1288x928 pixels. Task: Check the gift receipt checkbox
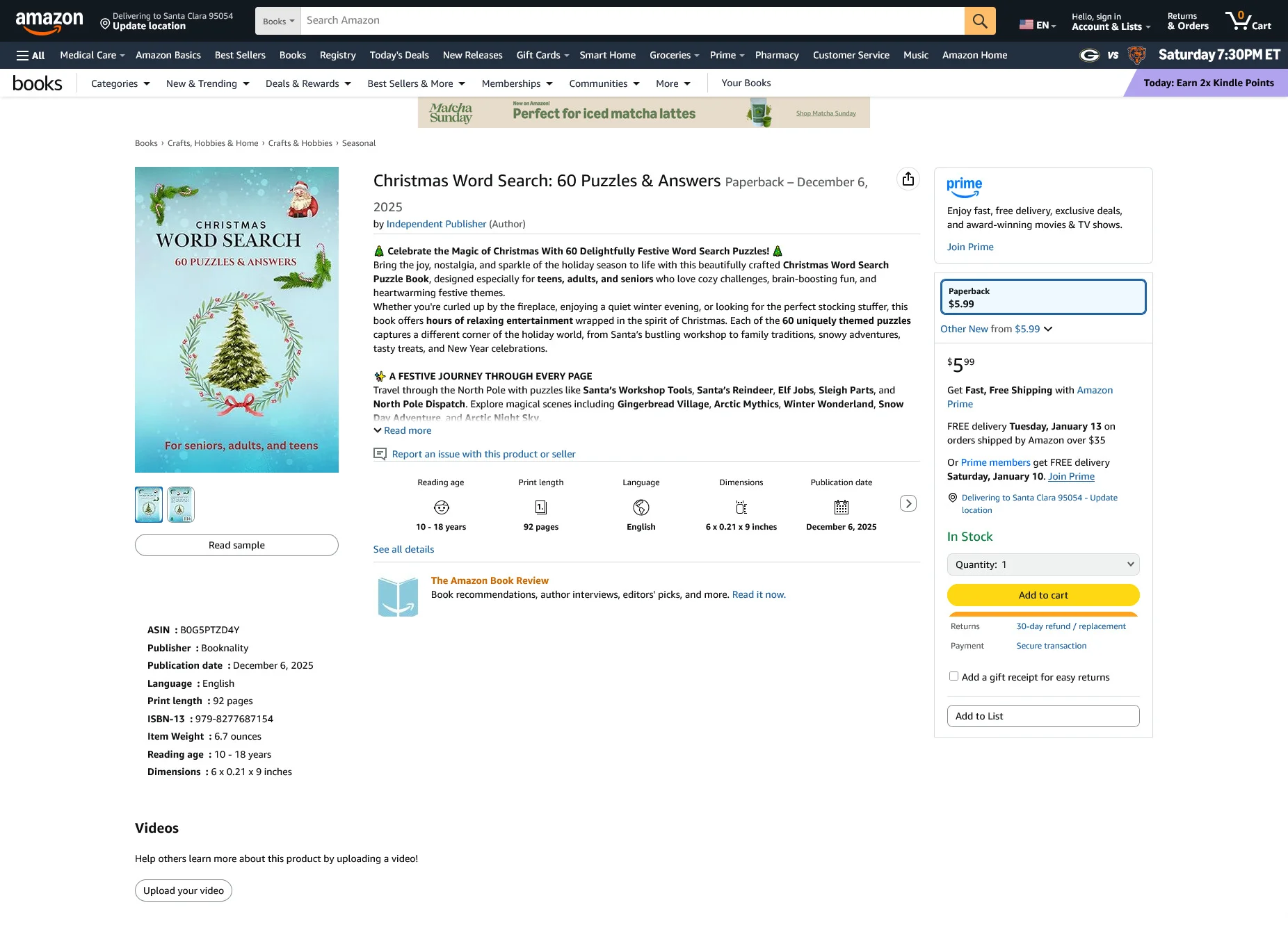[x=953, y=676]
